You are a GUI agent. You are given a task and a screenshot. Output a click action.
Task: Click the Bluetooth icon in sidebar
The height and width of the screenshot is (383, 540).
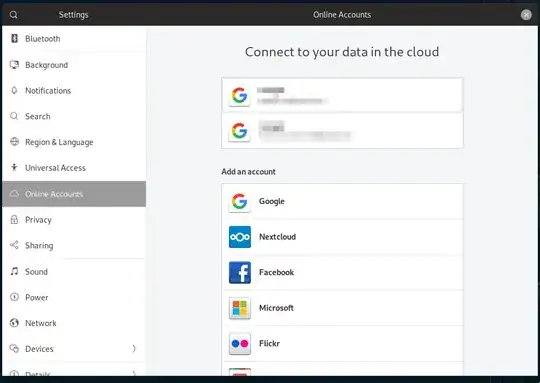14,38
